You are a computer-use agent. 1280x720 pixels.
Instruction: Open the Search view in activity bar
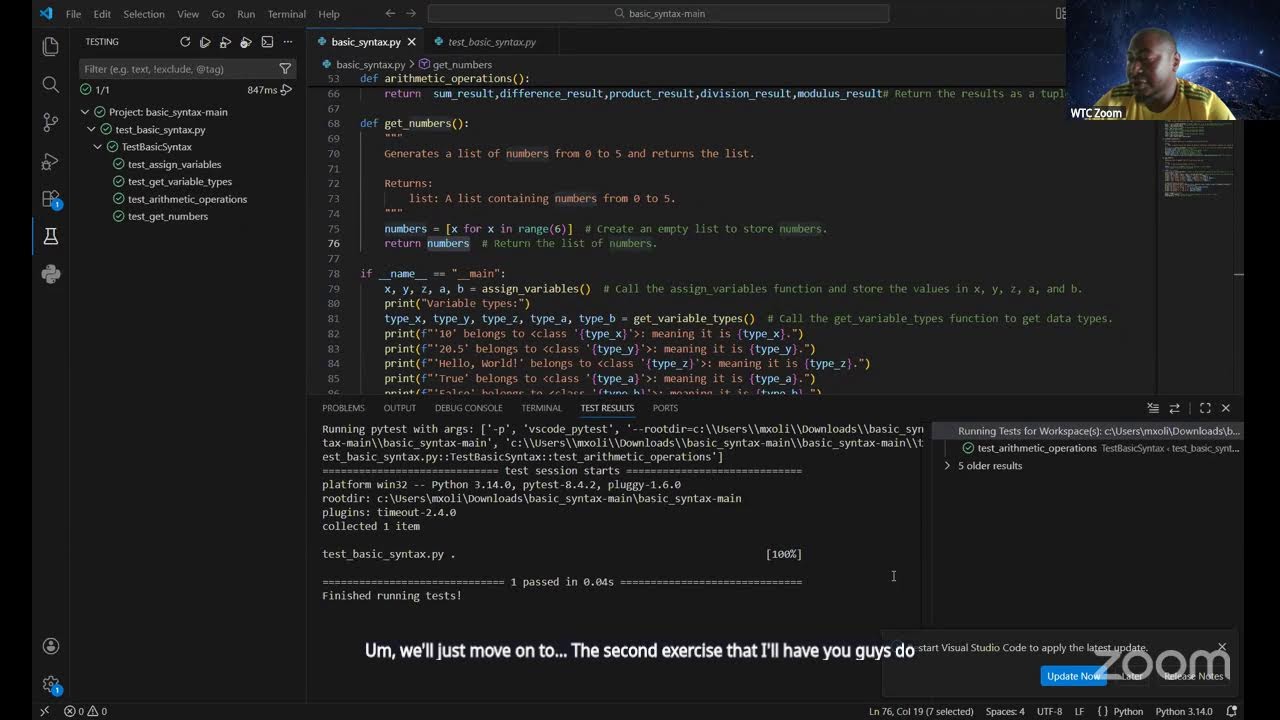point(51,84)
